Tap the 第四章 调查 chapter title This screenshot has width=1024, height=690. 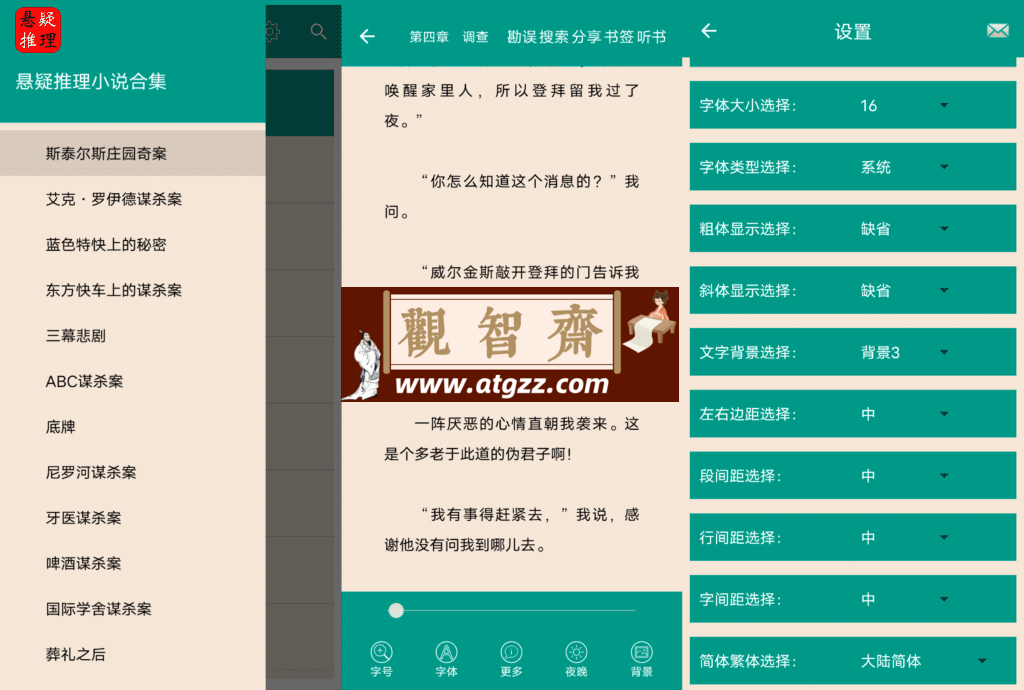point(449,37)
